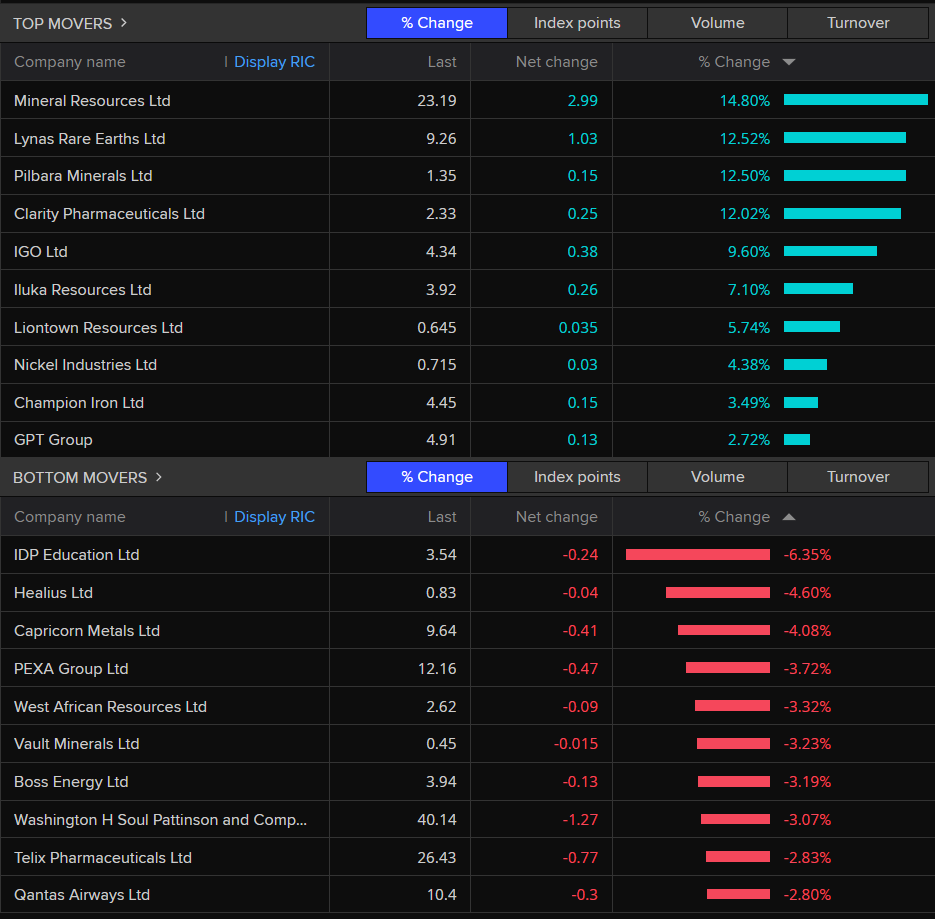Click the 12.02% change value
Viewport: 935px width, 919px height.
[x=745, y=214]
